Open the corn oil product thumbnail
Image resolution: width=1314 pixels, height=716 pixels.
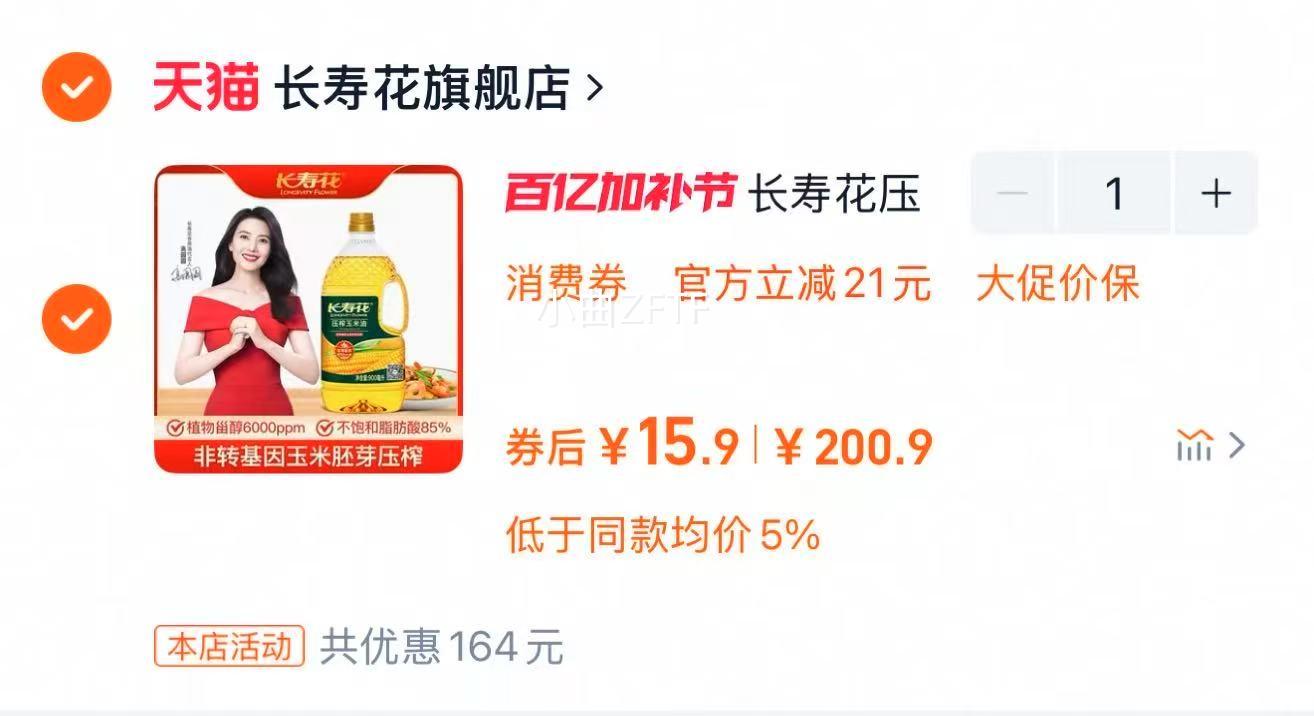point(309,319)
